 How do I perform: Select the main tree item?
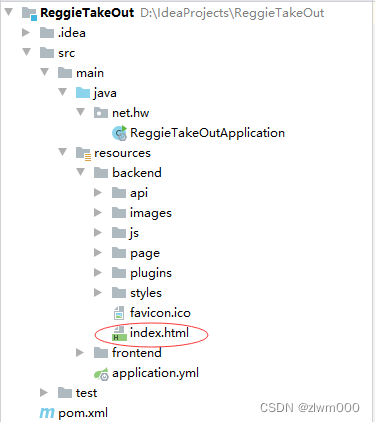point(90,73)
